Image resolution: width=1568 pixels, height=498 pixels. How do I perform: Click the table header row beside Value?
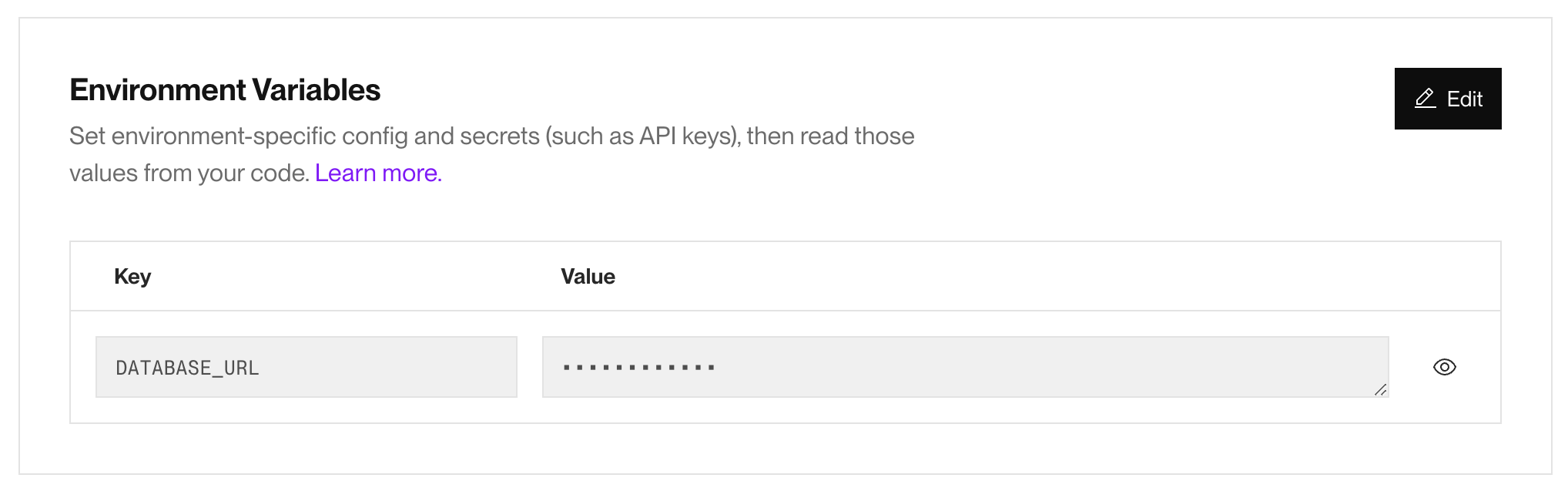1001,276
